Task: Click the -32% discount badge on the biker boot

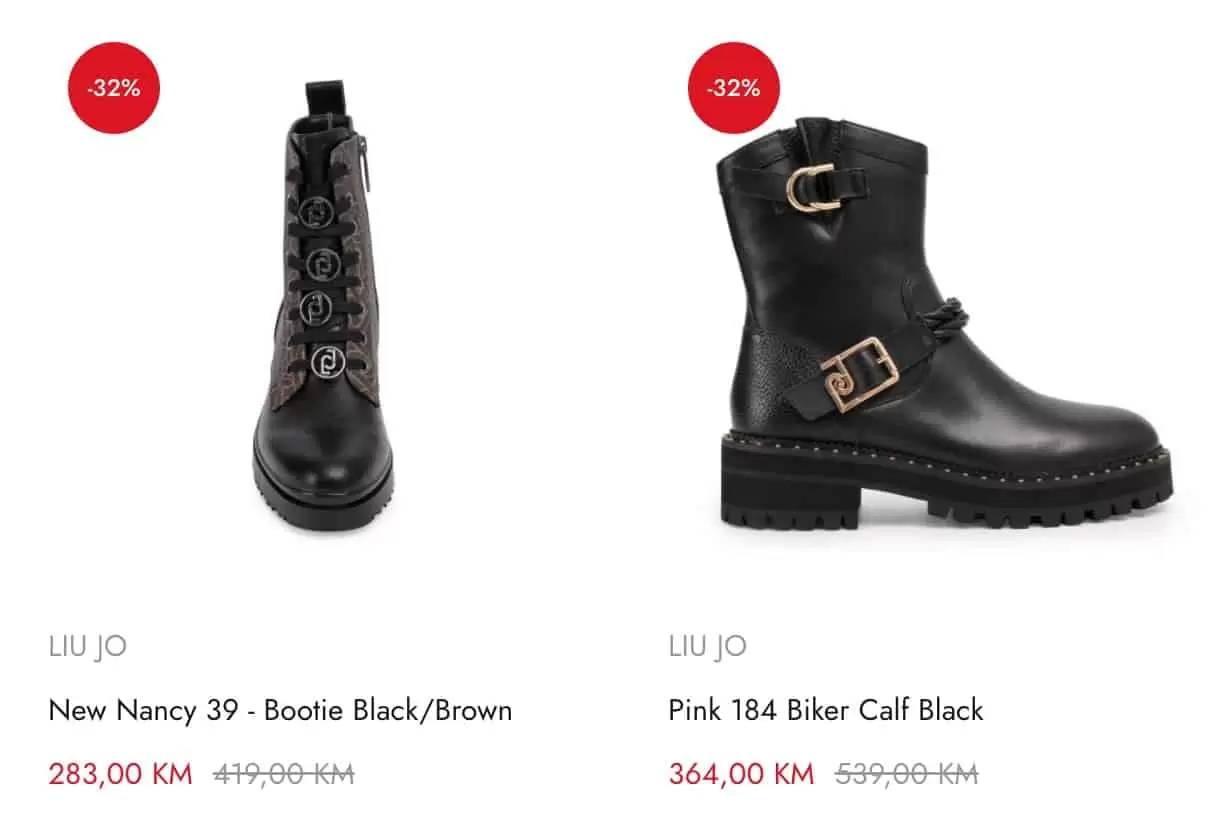Action: click(733, 88)
